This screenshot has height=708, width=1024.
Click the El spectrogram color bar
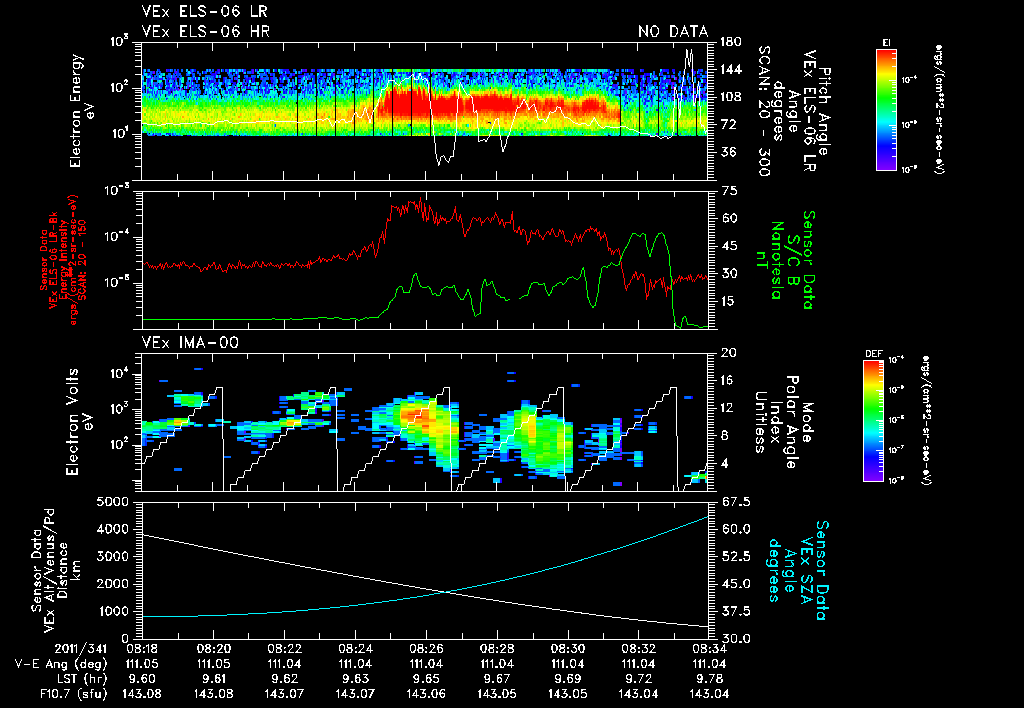point(886,109)
